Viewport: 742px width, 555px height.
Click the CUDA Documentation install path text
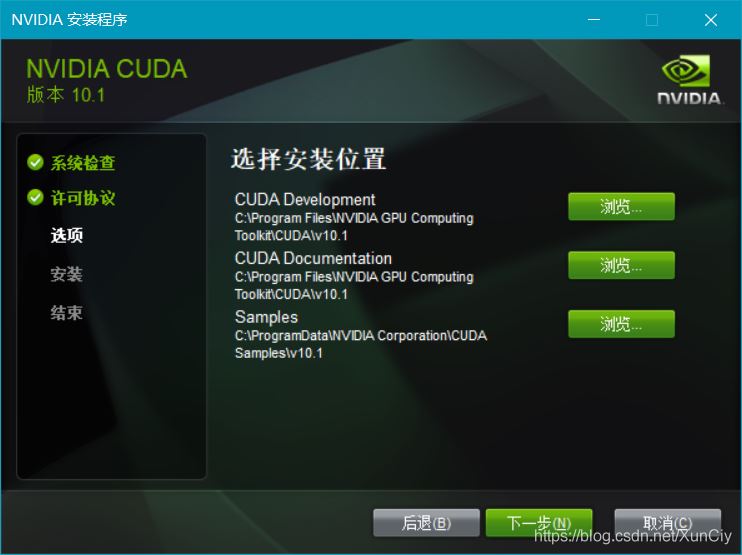pyautogui.click(x=354, y=285)
